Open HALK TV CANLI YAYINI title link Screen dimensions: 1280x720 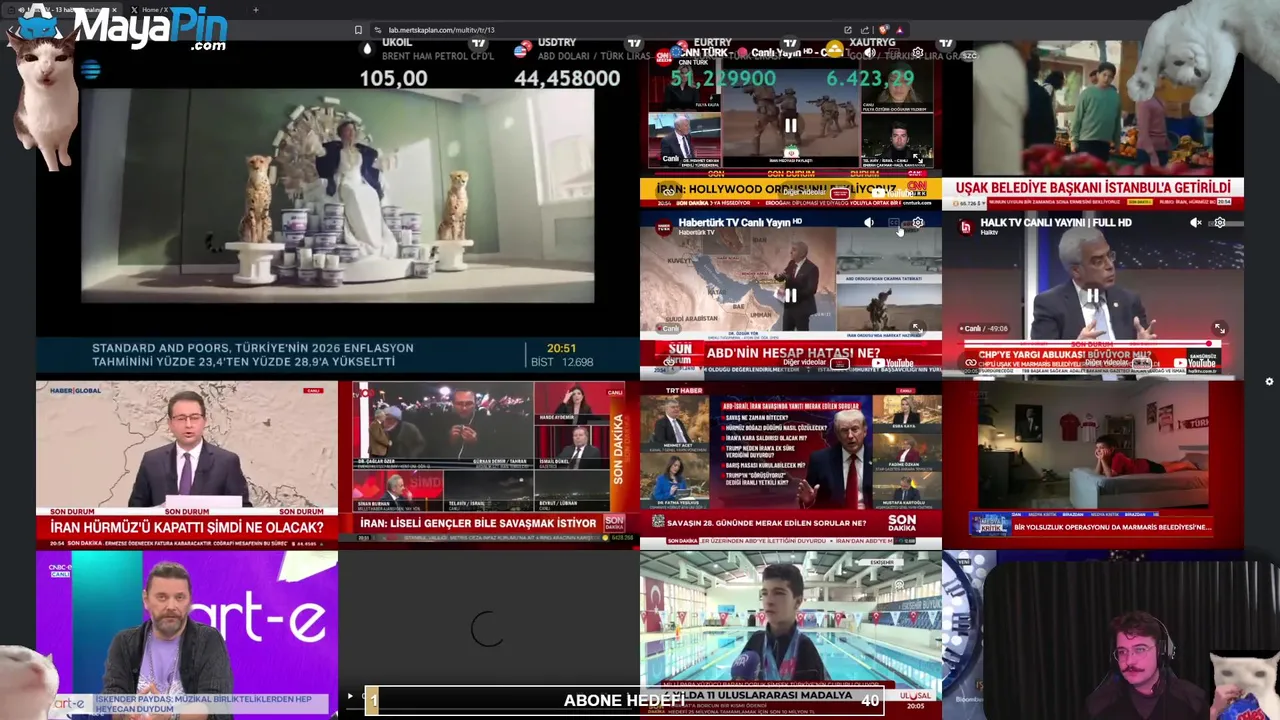point(1055,222)
